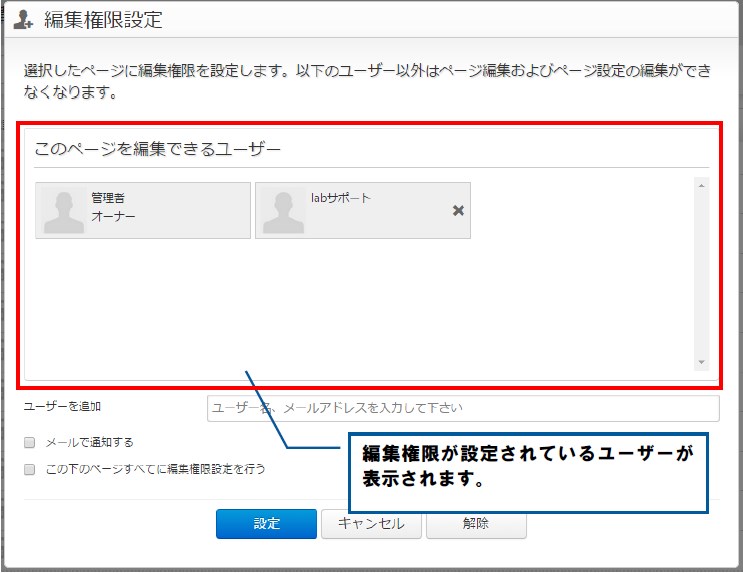
Task: Remove the labサポート user with the X icon
Action: click(x=458, y=210)
